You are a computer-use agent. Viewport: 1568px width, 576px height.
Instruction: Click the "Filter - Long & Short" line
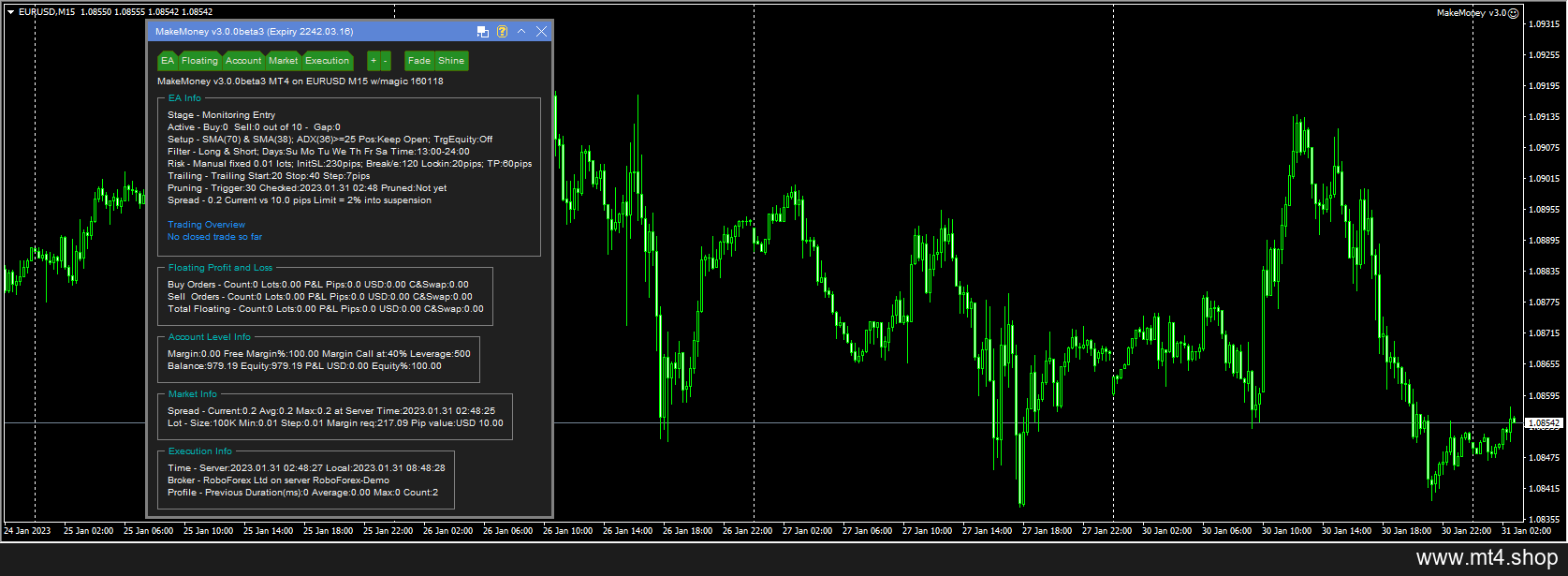(x=318, y=152)
